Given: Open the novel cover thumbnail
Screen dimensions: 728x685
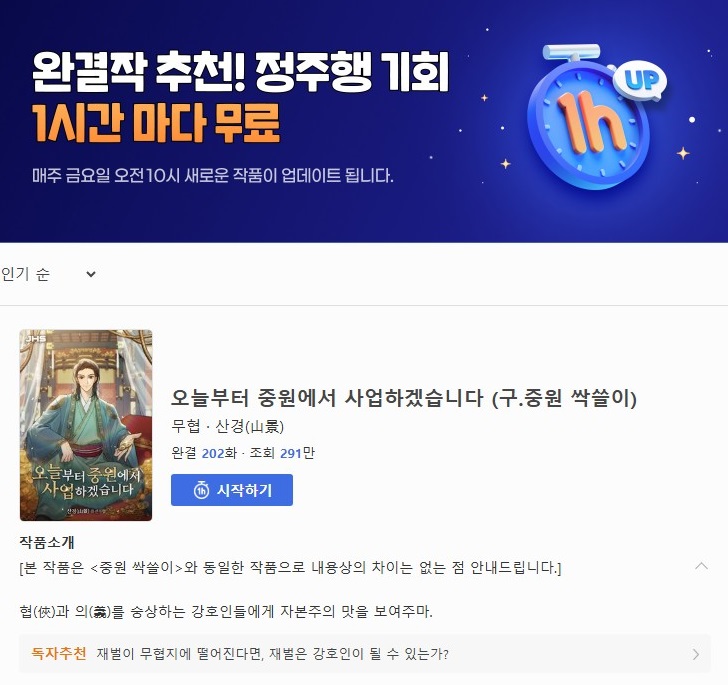Looking at the screenshot, I should (86, 425).
